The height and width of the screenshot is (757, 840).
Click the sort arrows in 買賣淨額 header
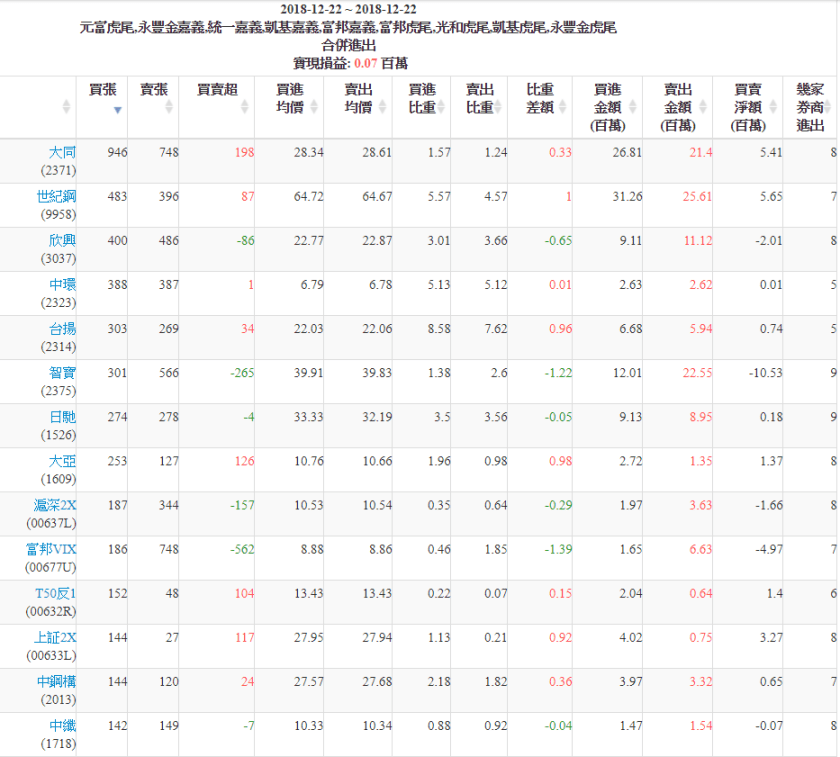772,107
